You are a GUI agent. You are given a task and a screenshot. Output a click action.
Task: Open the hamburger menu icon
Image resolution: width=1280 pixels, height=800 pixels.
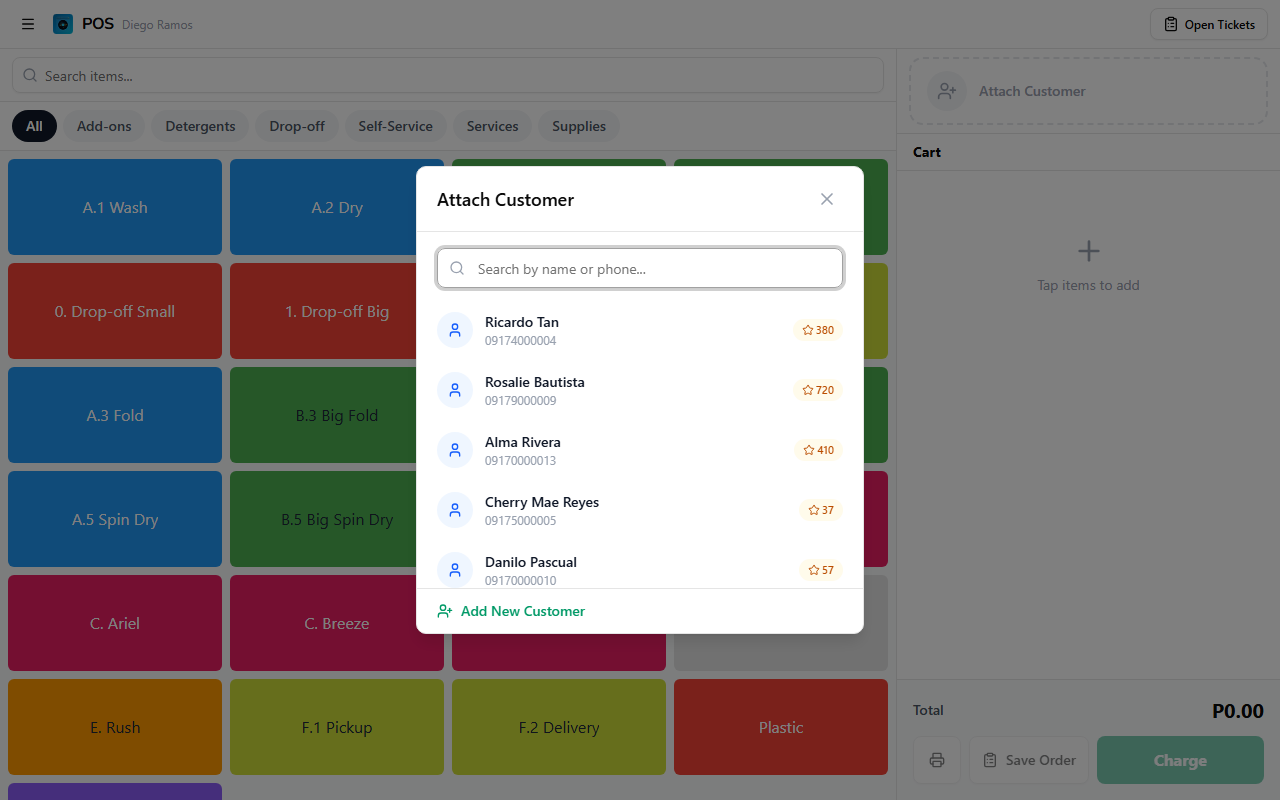tap(28, 24)
